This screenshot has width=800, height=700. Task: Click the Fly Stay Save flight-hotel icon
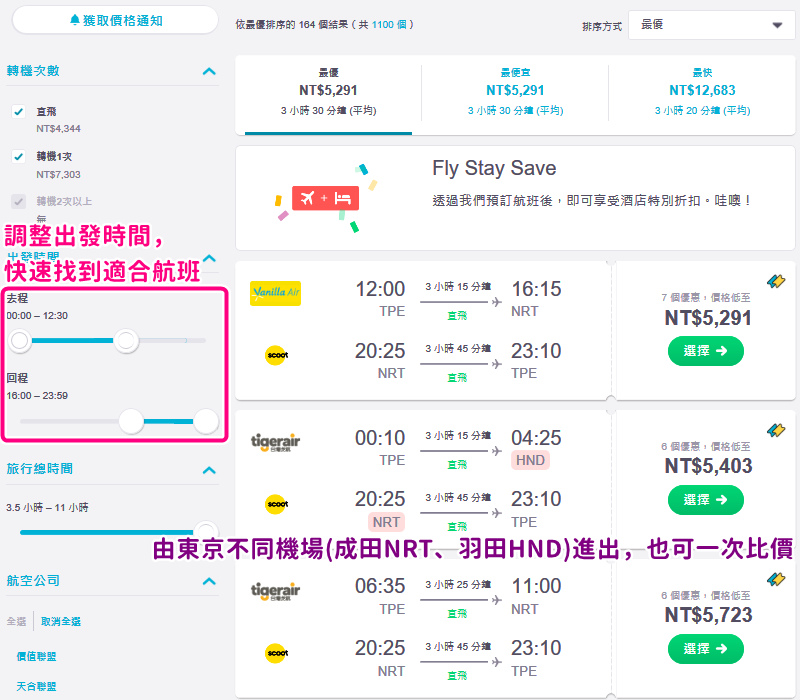pos(325,198)
